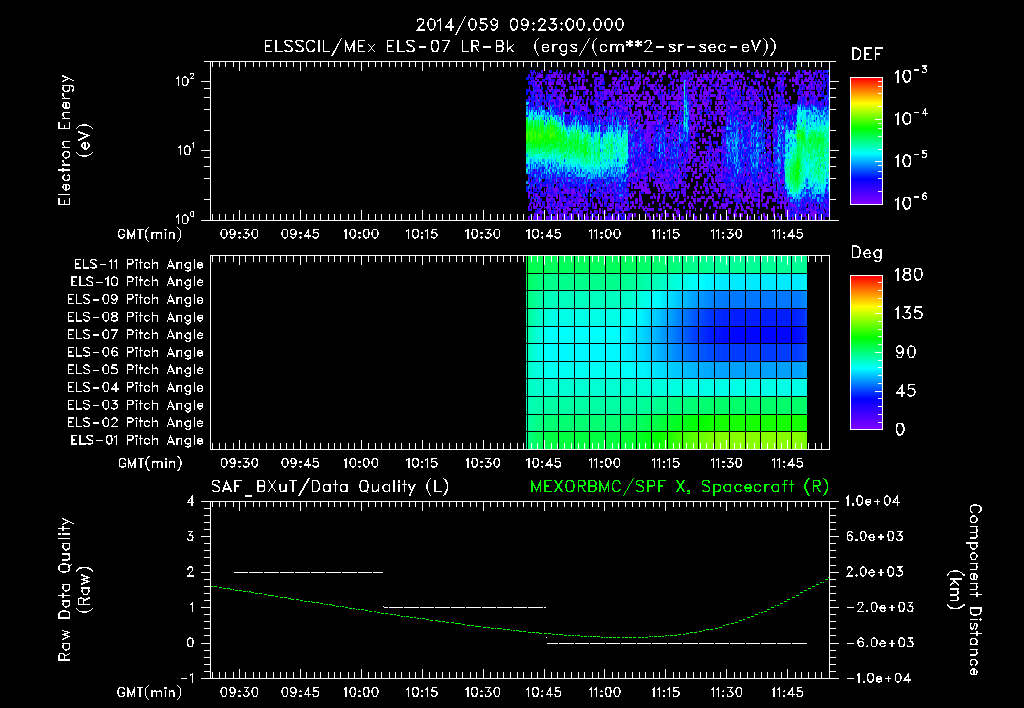1024x708 pixels.
Task: Click the GMT(min) label under bottom panel
Action: [150, 692]
